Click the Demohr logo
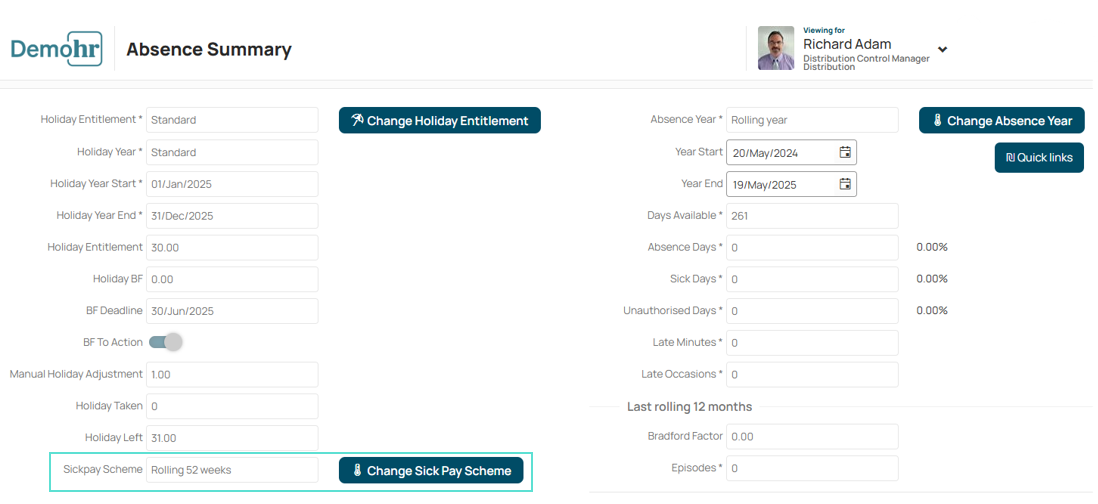 coord(57,48)
